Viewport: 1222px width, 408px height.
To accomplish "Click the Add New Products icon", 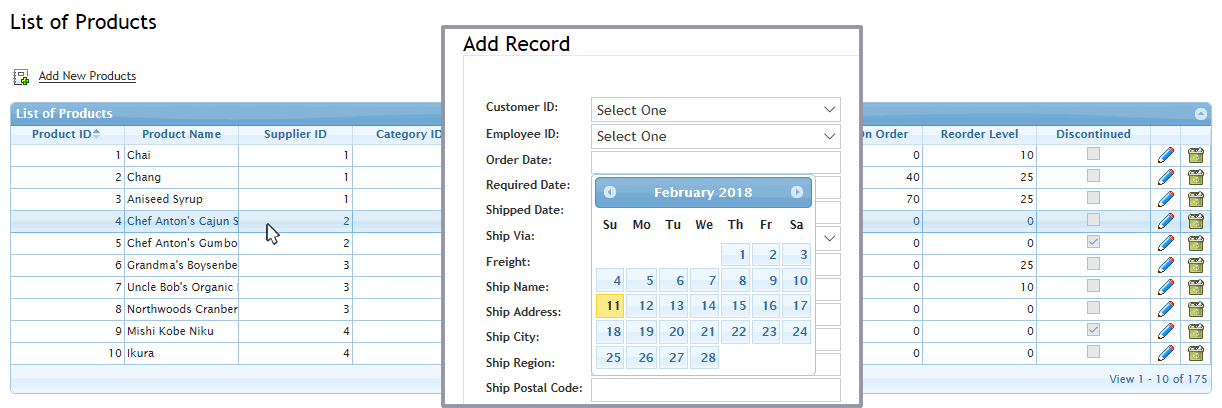I will 21,77.
